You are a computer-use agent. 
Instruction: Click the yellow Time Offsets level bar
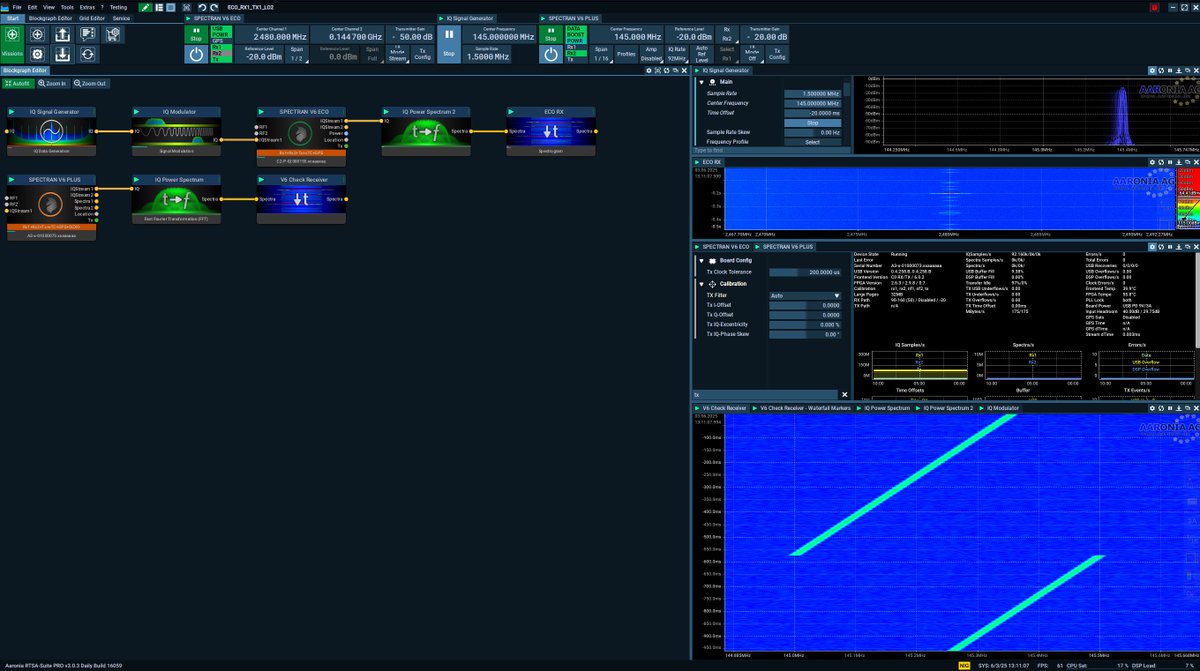coord(920,372)
